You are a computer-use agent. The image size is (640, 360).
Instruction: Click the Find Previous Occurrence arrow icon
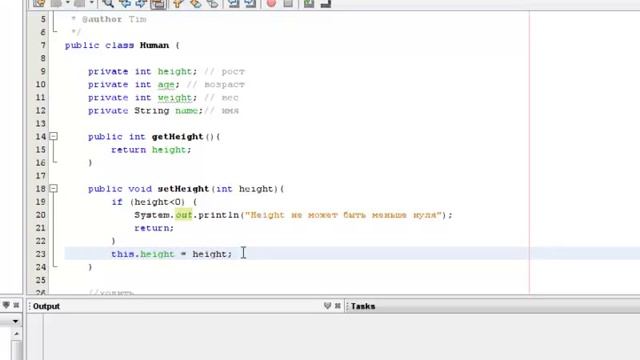(x=125, y=4)
